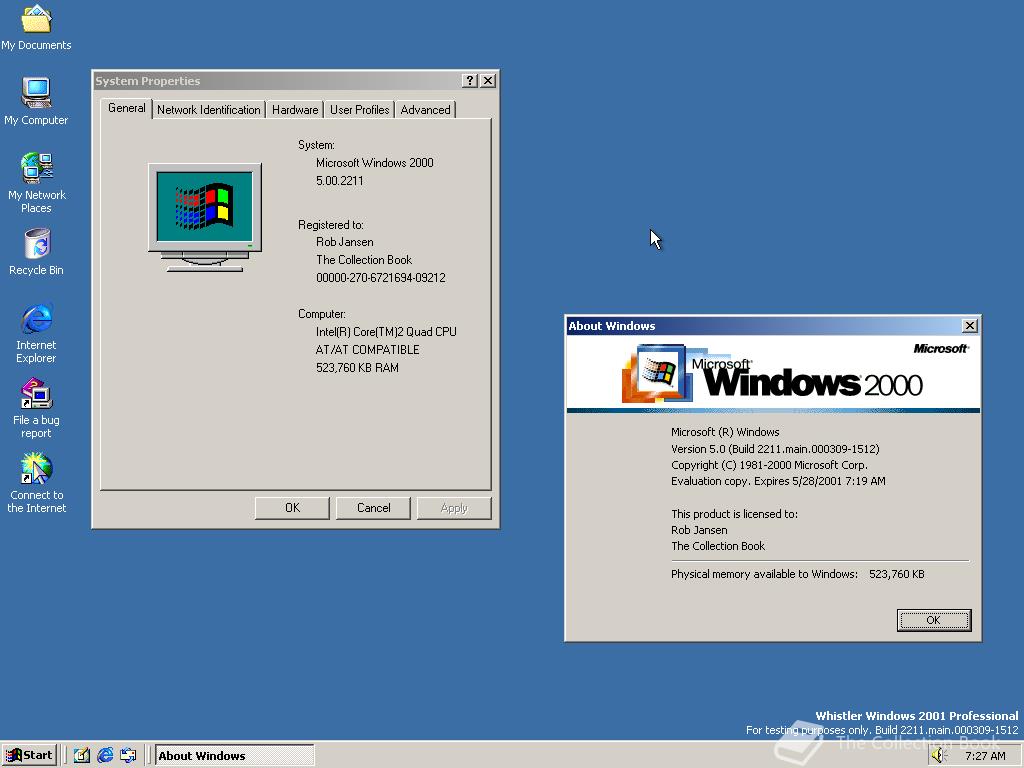Screen dimensions: 1024x768
Task: Open My Network Places icon
Action: click(x=36, y=183)
